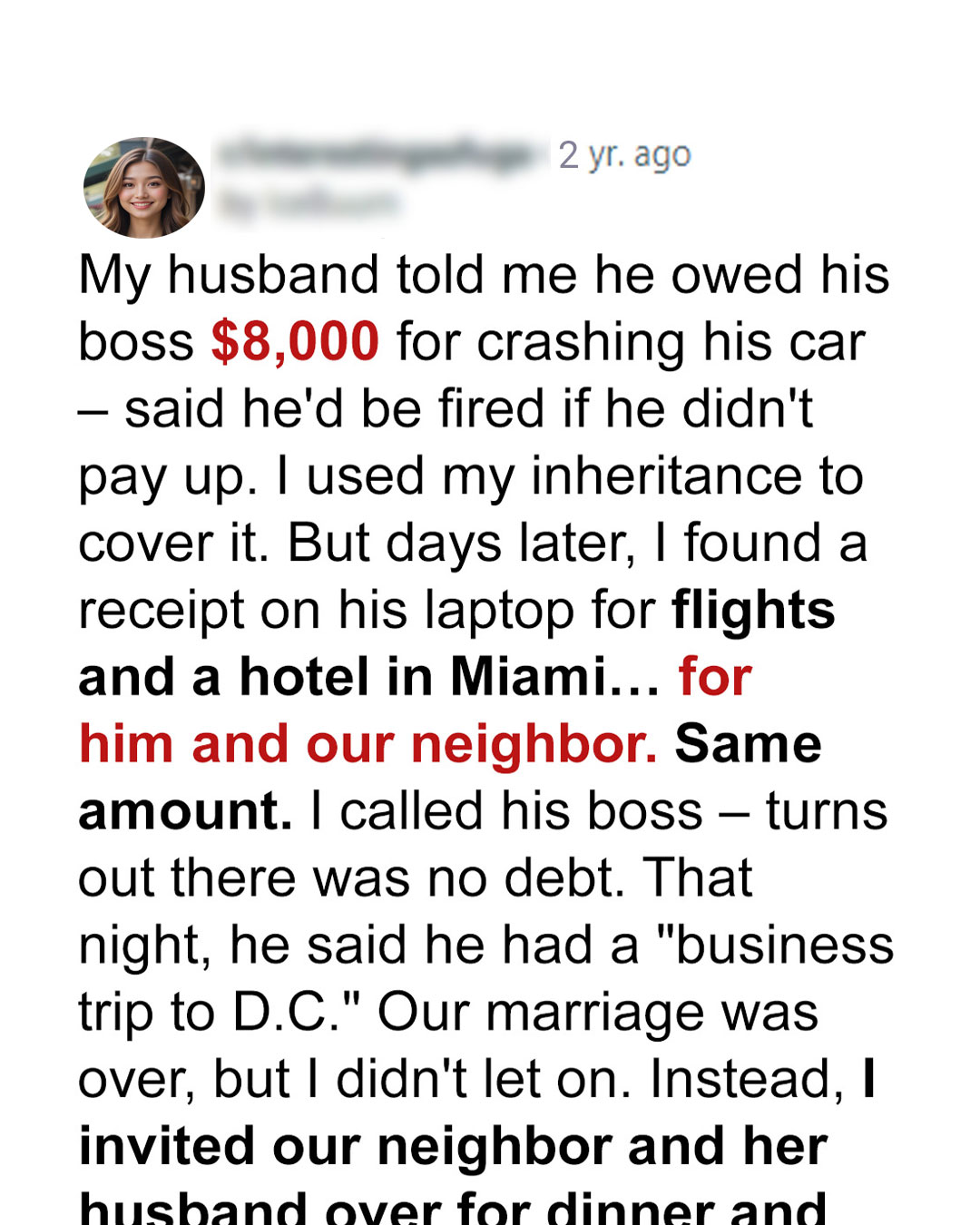Click the red '$8,000' amount
This screenshot has height=1225, width=980.
coord(295,341)
